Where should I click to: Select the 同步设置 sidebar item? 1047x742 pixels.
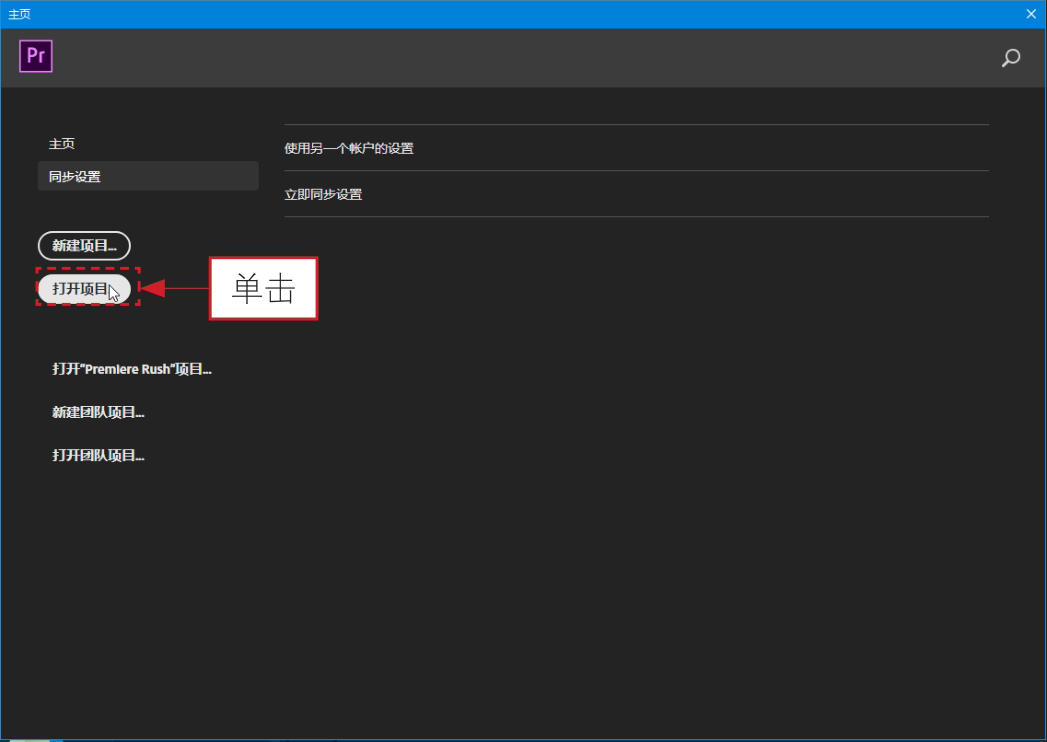[148, 176]
